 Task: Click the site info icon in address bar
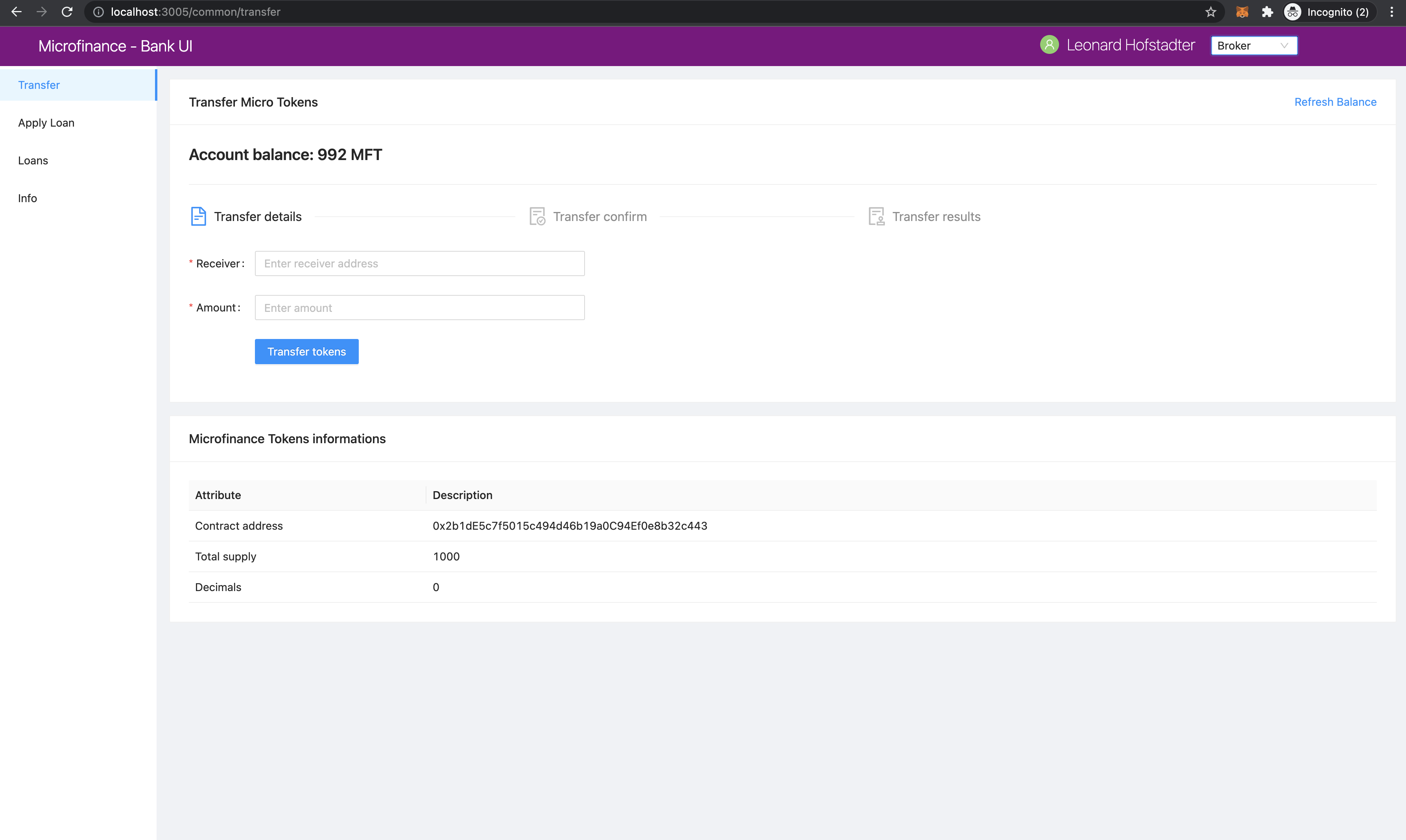point(98,12)
